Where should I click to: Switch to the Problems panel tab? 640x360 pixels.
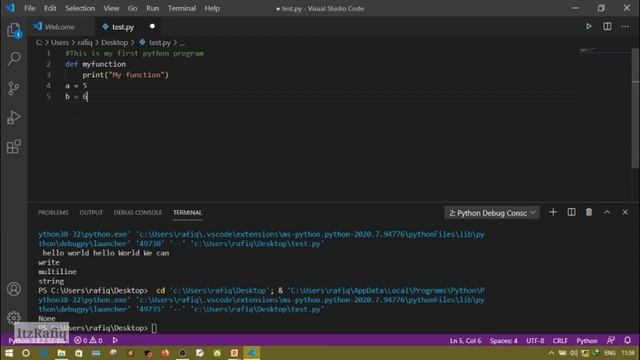click(53, 212)
